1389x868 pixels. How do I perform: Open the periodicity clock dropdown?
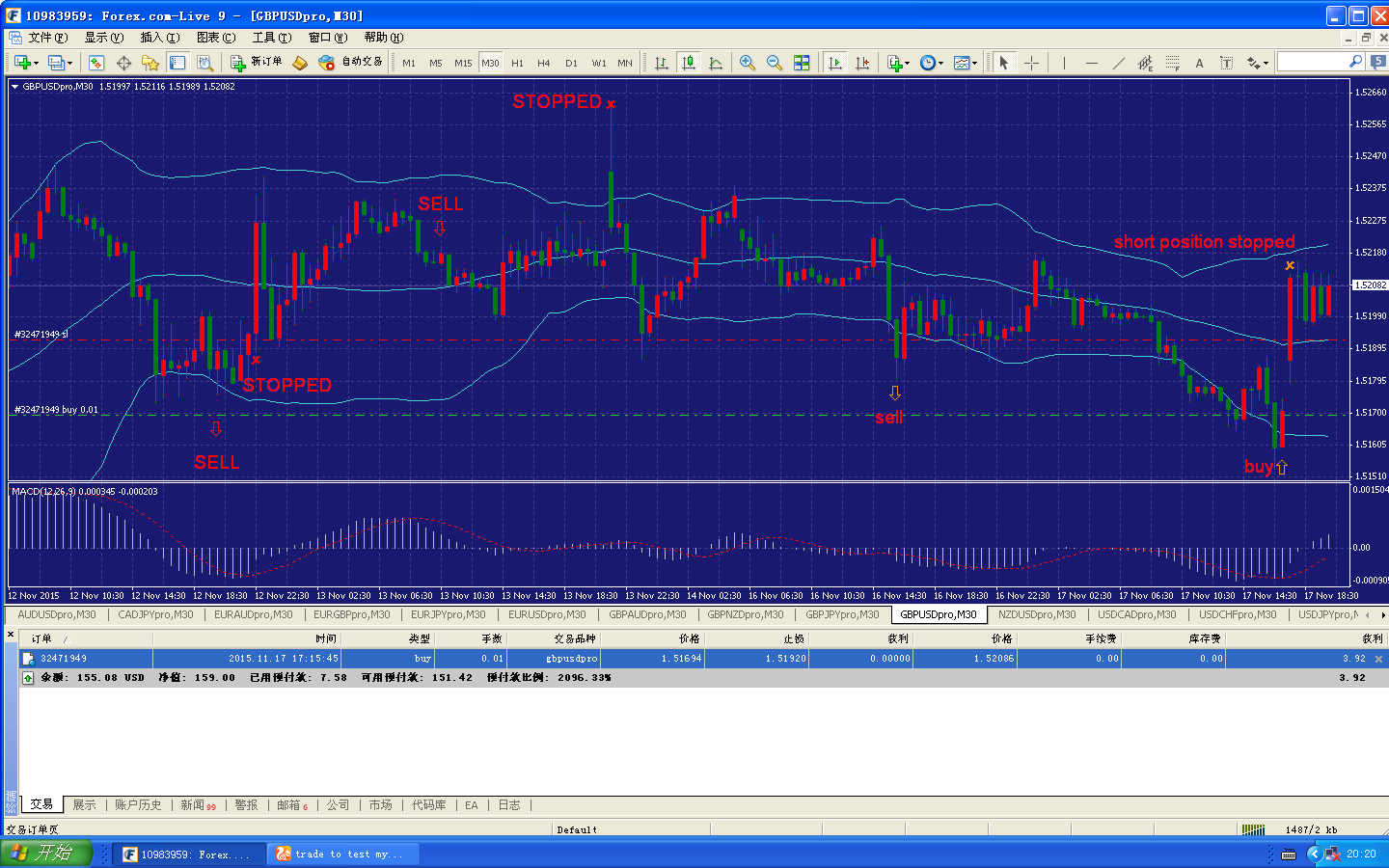click(x=931, y=63)
